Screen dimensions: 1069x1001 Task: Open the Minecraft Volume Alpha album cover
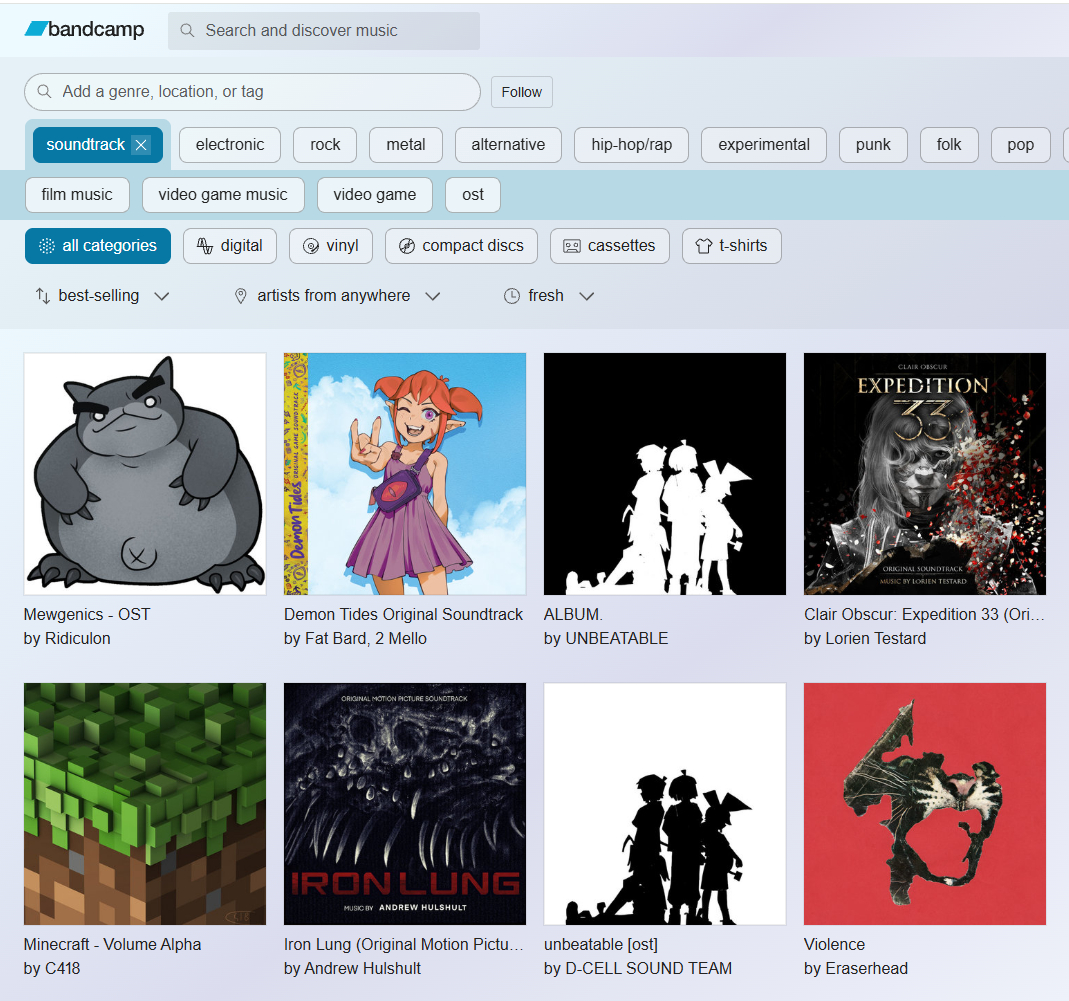coord(145,804)
